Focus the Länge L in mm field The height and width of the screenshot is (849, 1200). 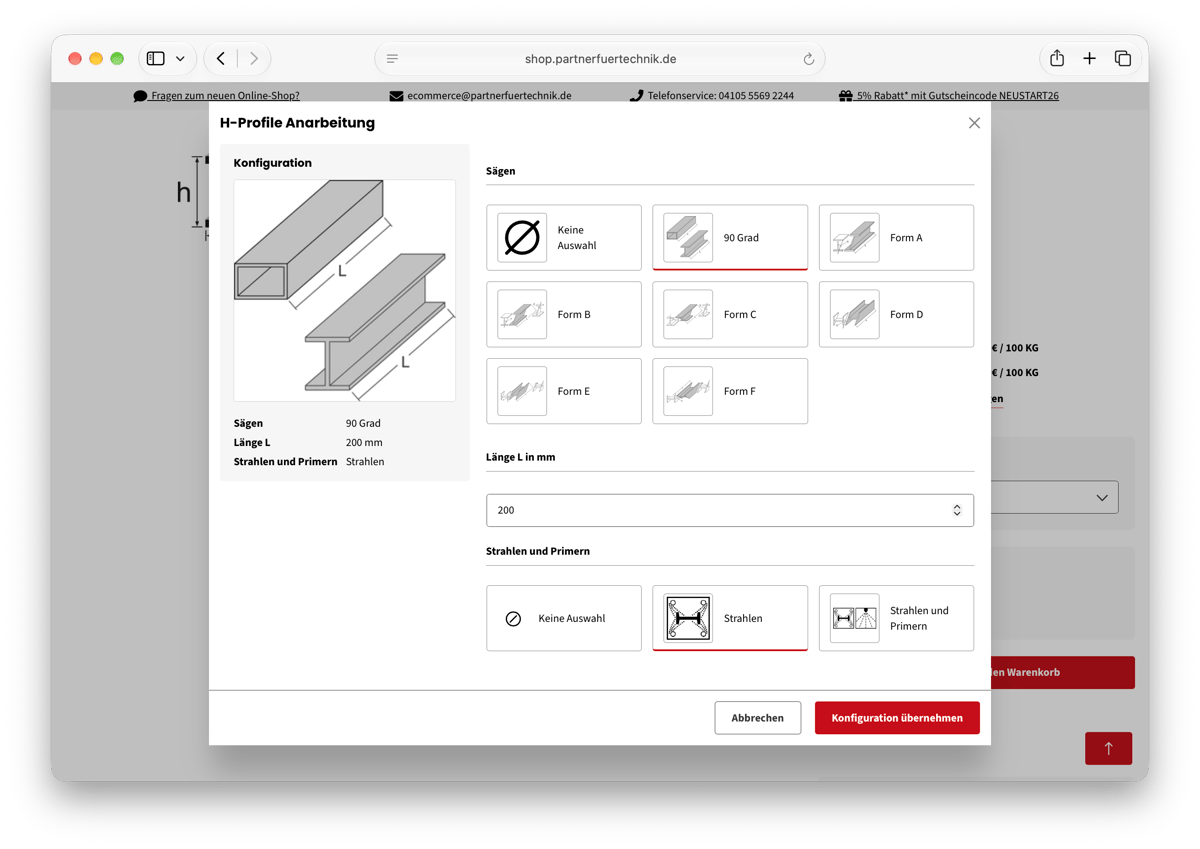click(730, 510)
